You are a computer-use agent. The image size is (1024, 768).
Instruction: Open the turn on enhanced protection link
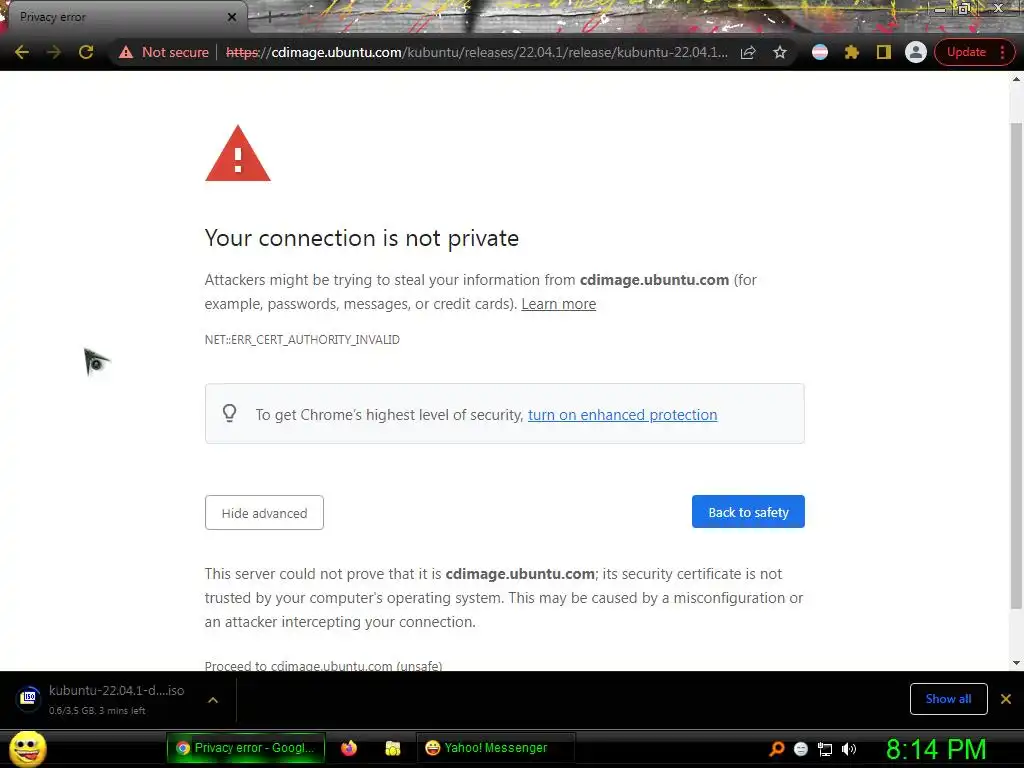coord(622,415)
